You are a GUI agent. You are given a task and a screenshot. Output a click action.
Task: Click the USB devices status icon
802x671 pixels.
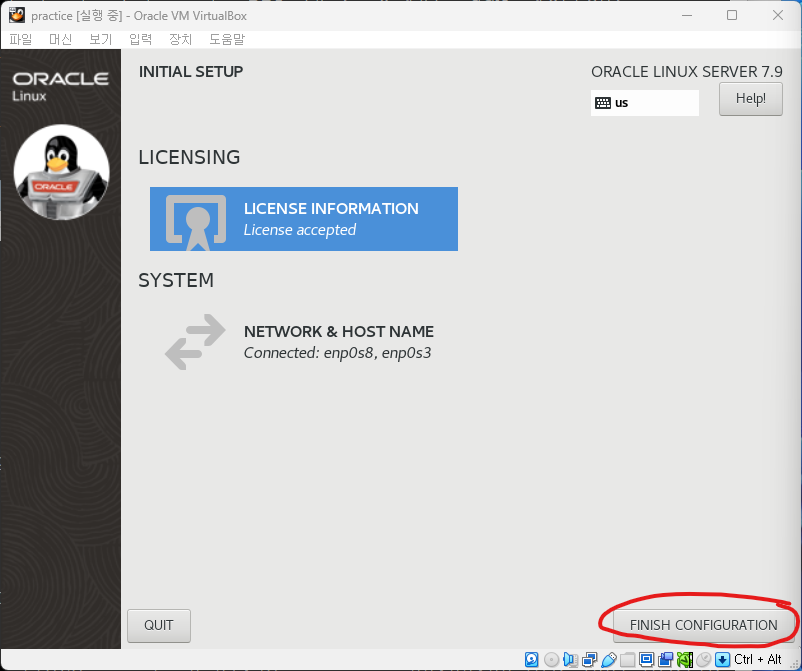point(609,659)
